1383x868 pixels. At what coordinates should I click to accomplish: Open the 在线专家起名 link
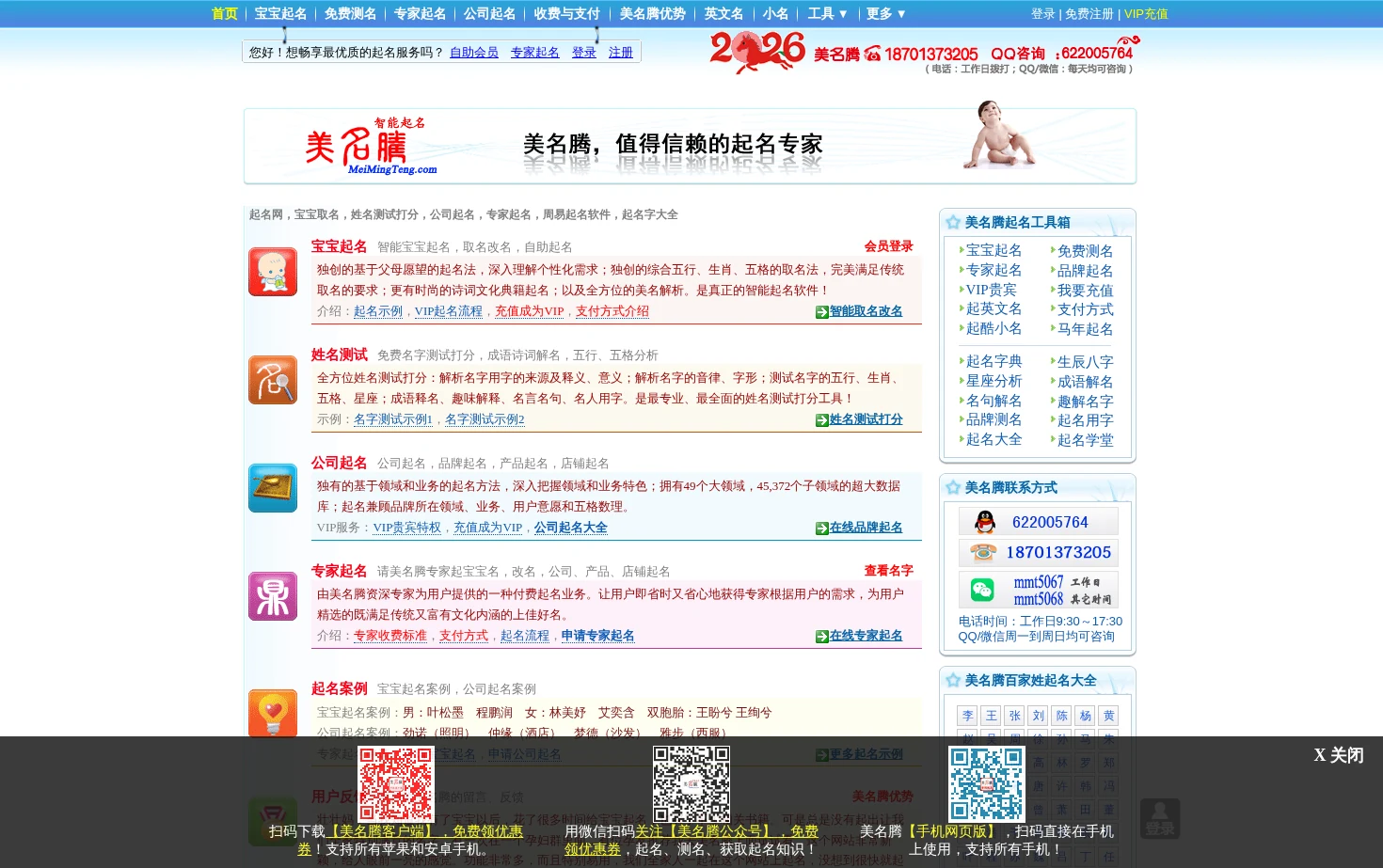tap(866, 636)
